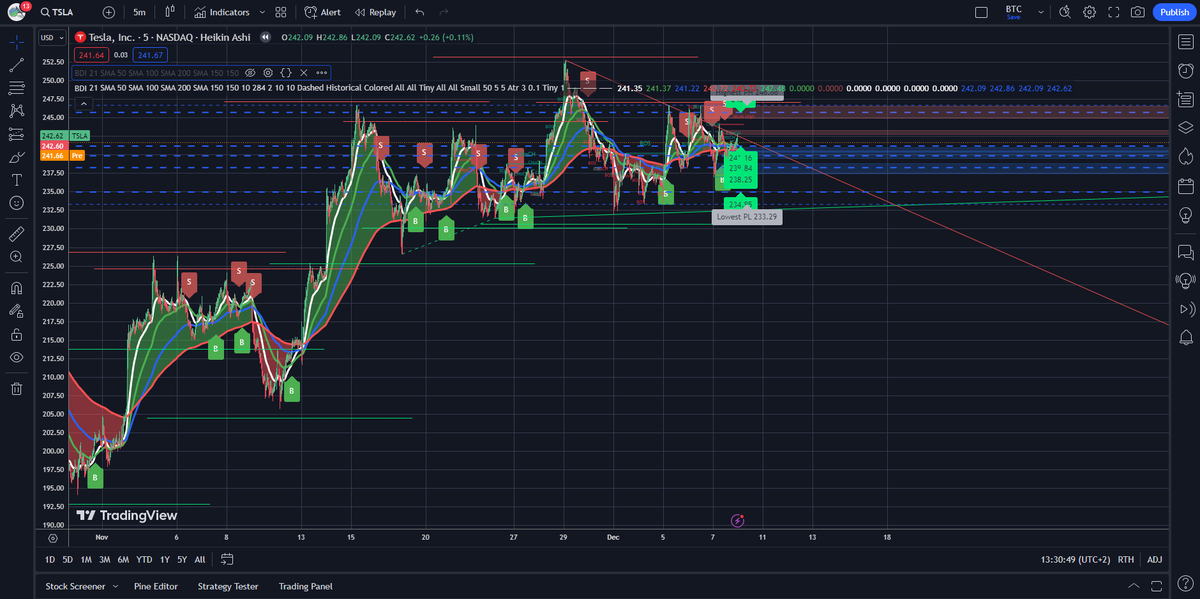The height and width of the screenshot is (599, 1200).
Task: Open BDI indicator settings gear
Action: click(268, 72)
